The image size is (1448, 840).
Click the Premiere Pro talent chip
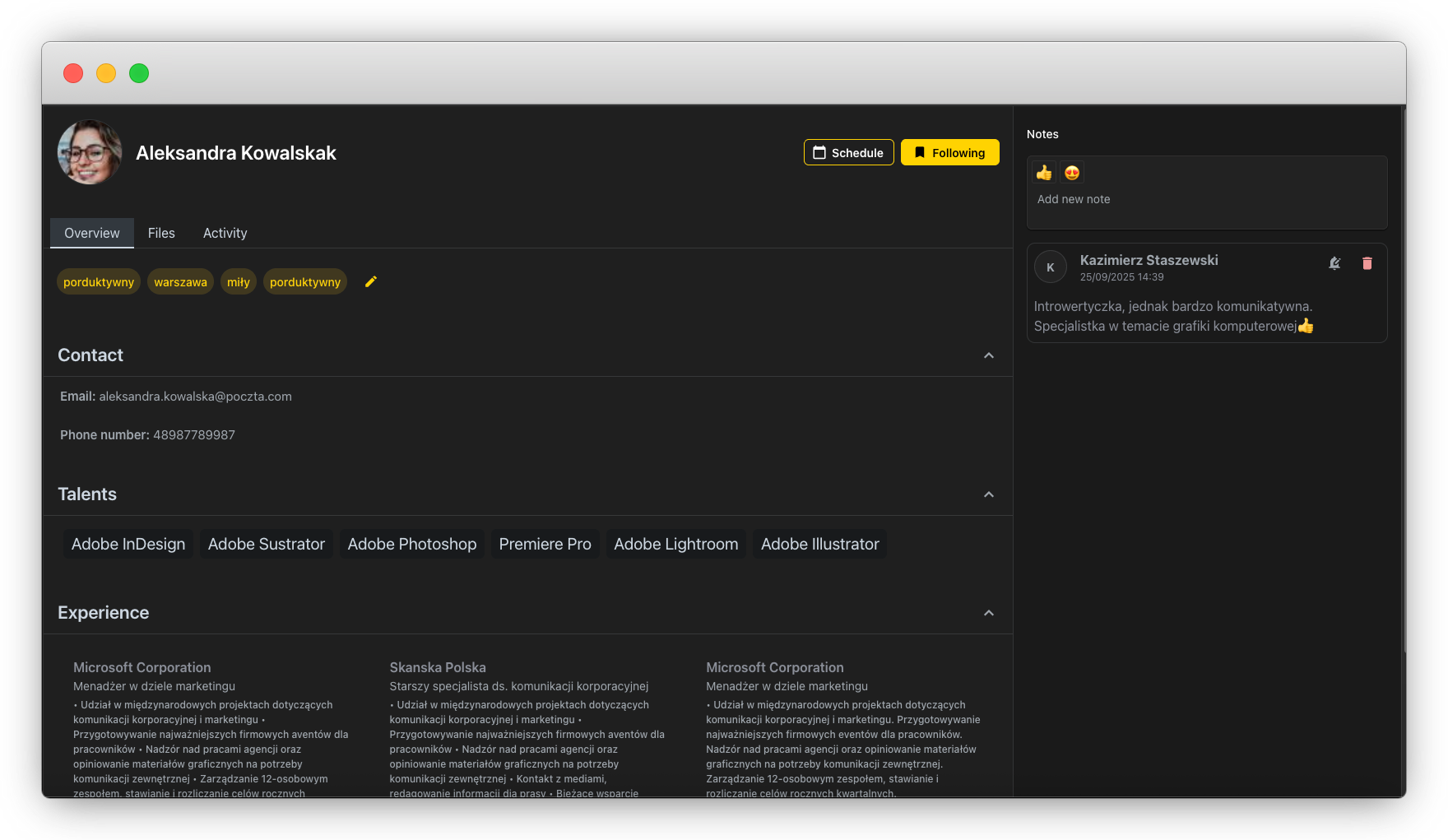tap(545, 544)
